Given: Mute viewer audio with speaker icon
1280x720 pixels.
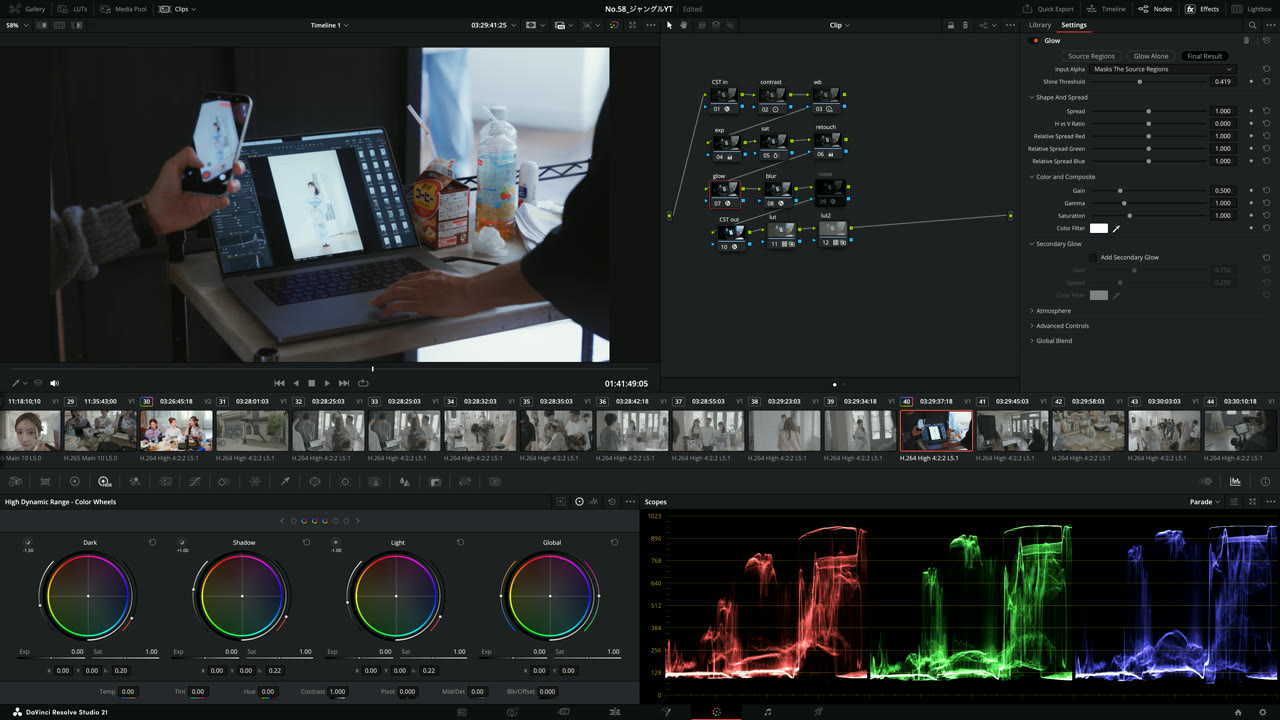Looking at the screenshot, I should click(54, 383).
